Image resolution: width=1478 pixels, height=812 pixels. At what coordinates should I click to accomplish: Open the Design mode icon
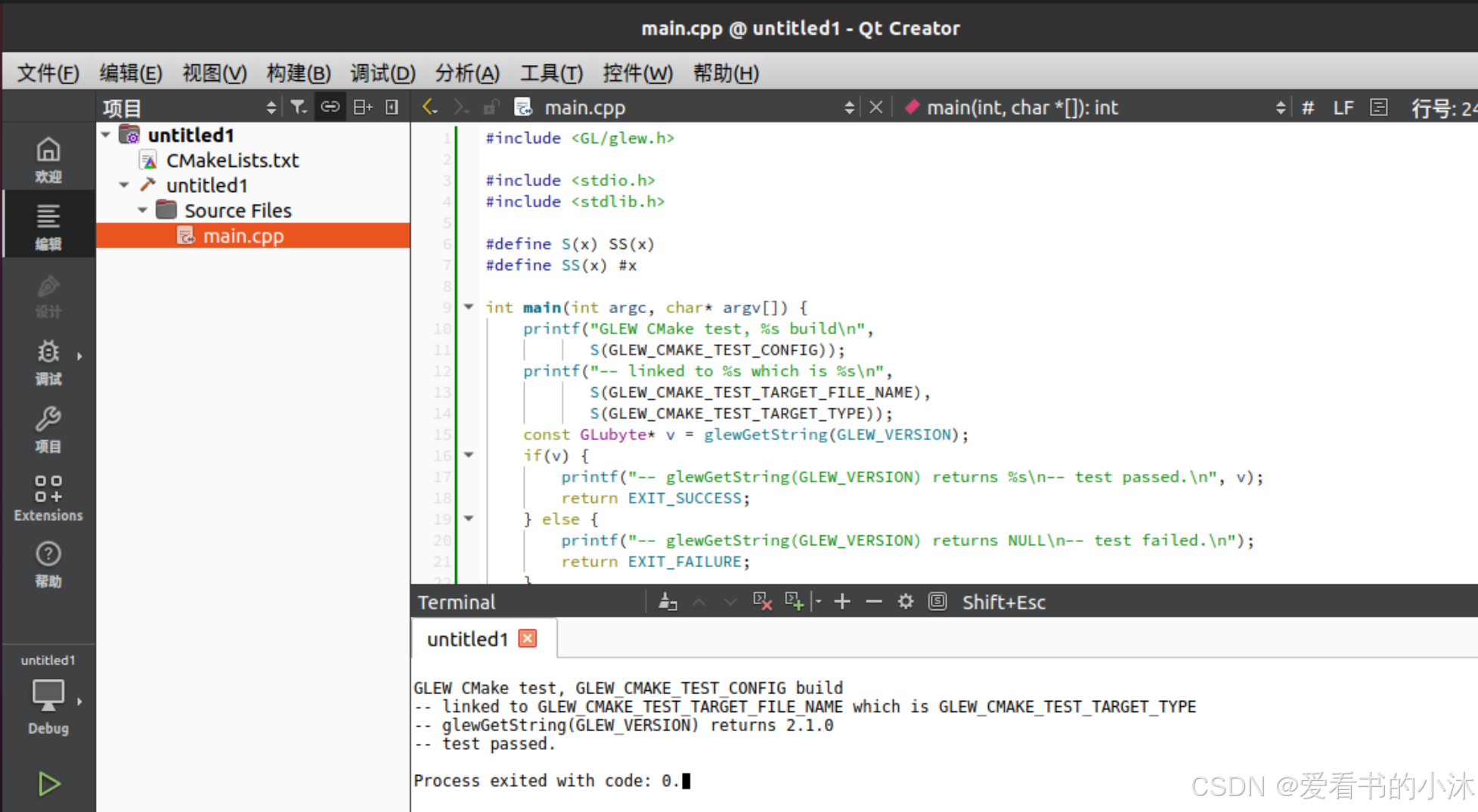coord(48,295)
